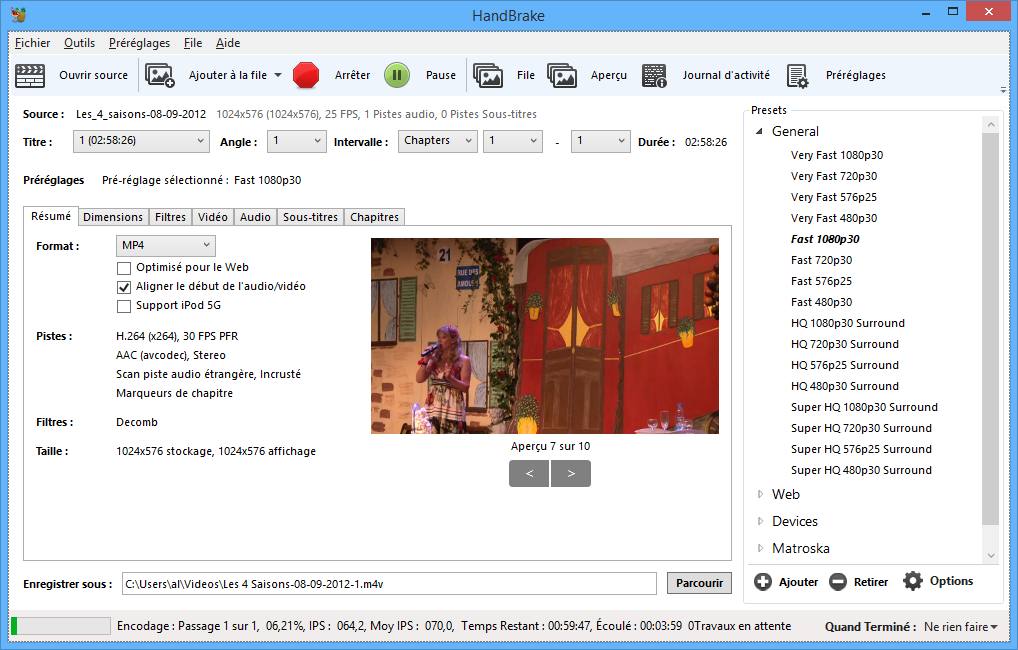Viewport: 1018px width, 650px height.
Task: Open the start chapter dropdown
Action: (x=513, y=141)
